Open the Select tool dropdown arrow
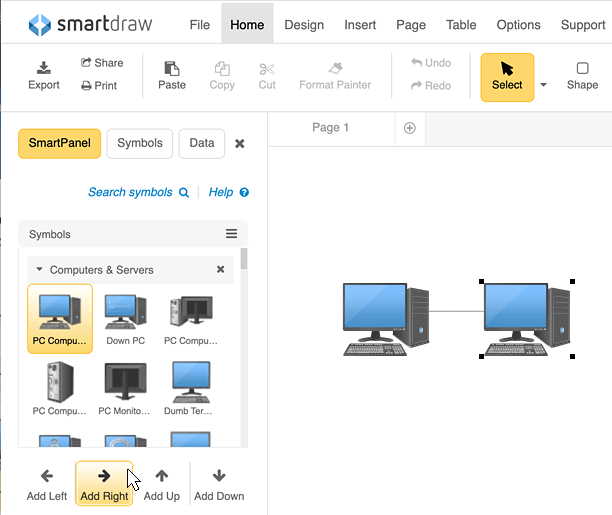This screenshot has height=515, width=612. 544,85
